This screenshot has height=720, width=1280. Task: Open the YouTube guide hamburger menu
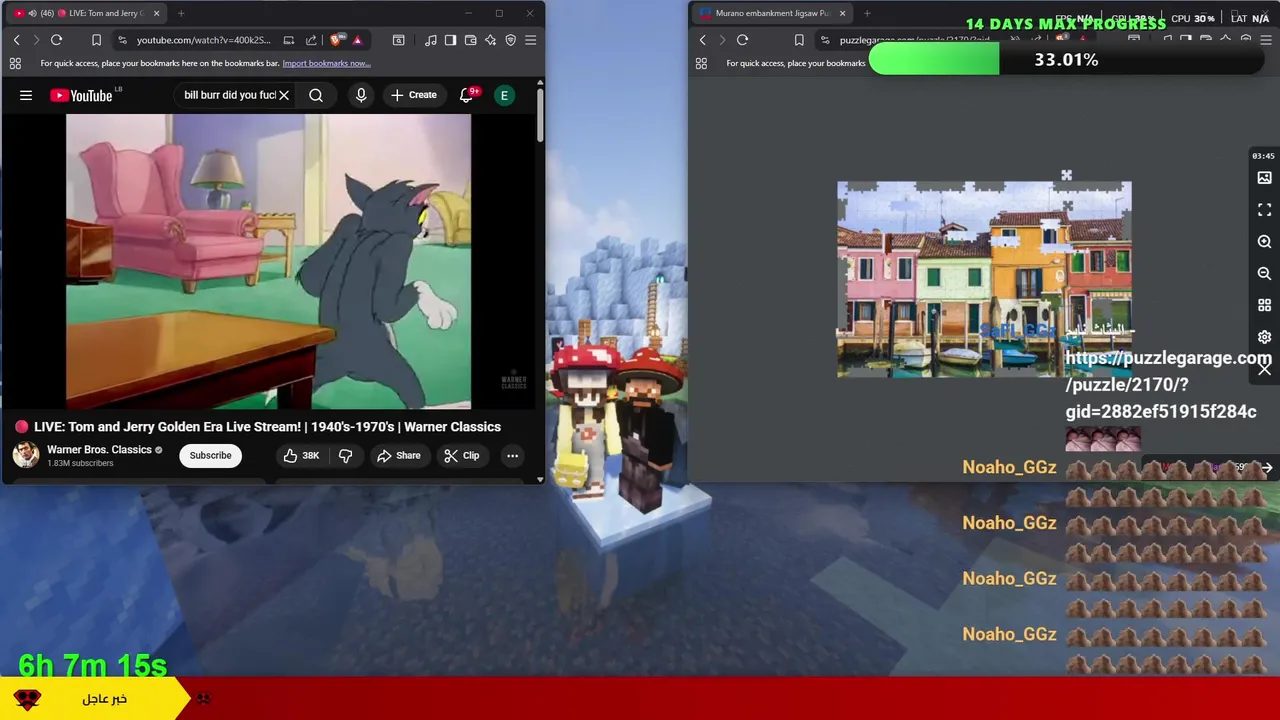[26, 95]
